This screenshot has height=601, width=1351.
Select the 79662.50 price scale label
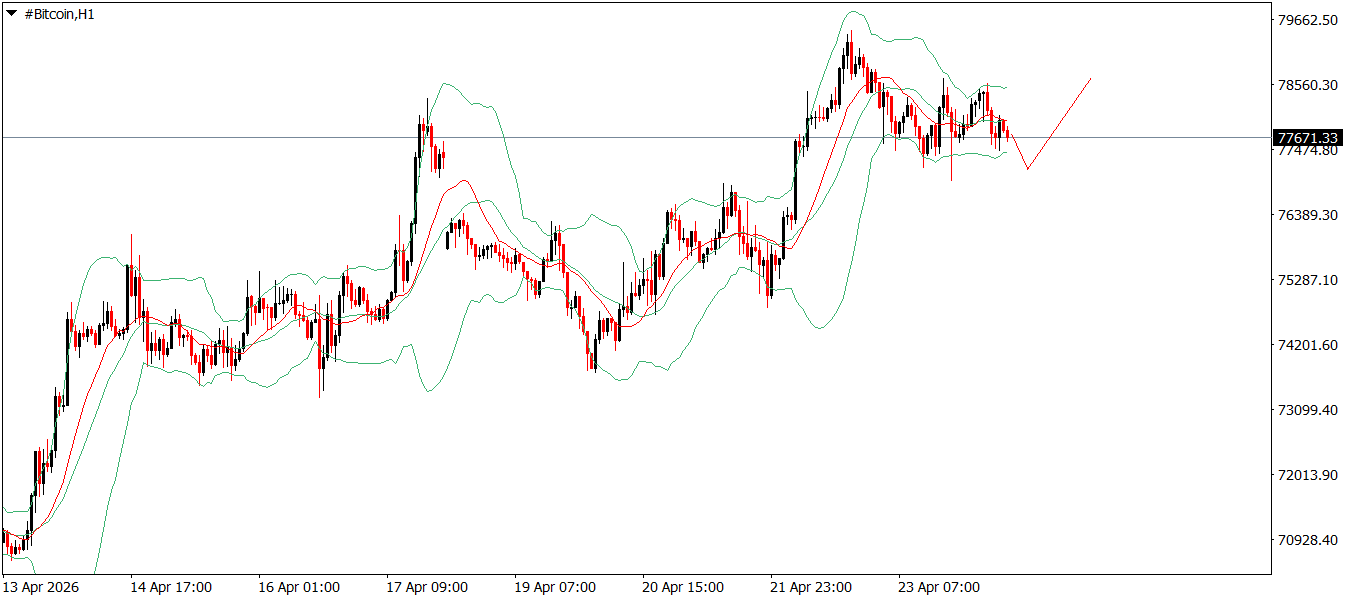coord(1308,20)
